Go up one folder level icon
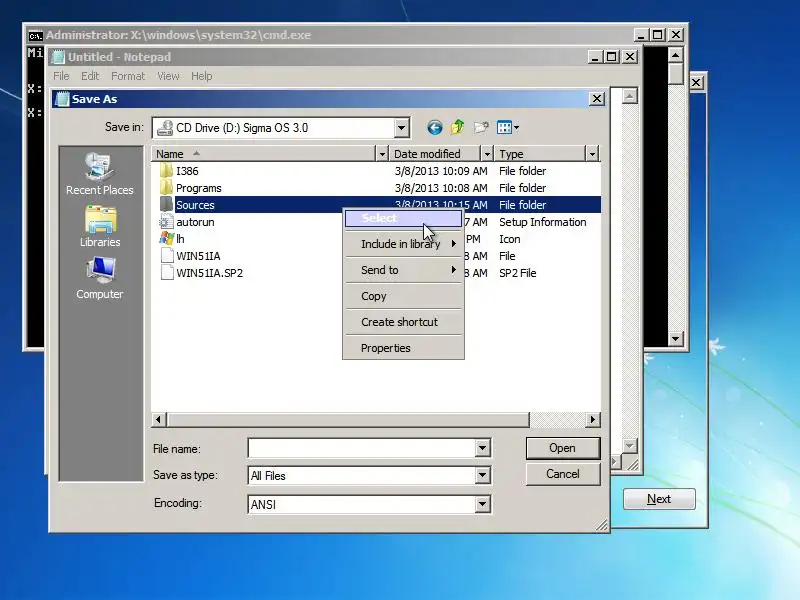This screenshot has width=800, height=600. click(458, 127)
